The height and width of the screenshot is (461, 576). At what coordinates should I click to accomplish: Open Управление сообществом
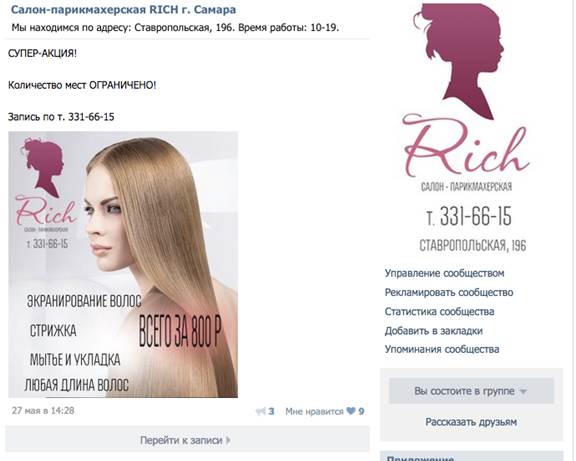click(x=444, y=273)
